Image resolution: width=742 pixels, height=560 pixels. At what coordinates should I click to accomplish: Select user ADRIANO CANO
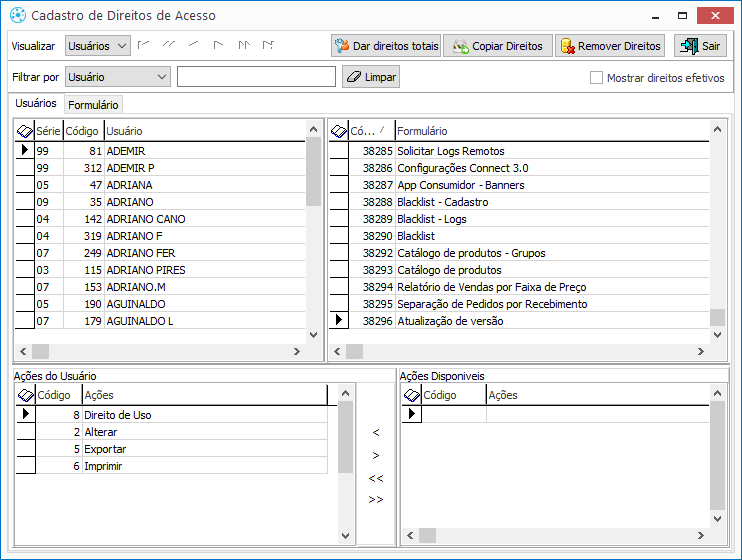[161, 219]
